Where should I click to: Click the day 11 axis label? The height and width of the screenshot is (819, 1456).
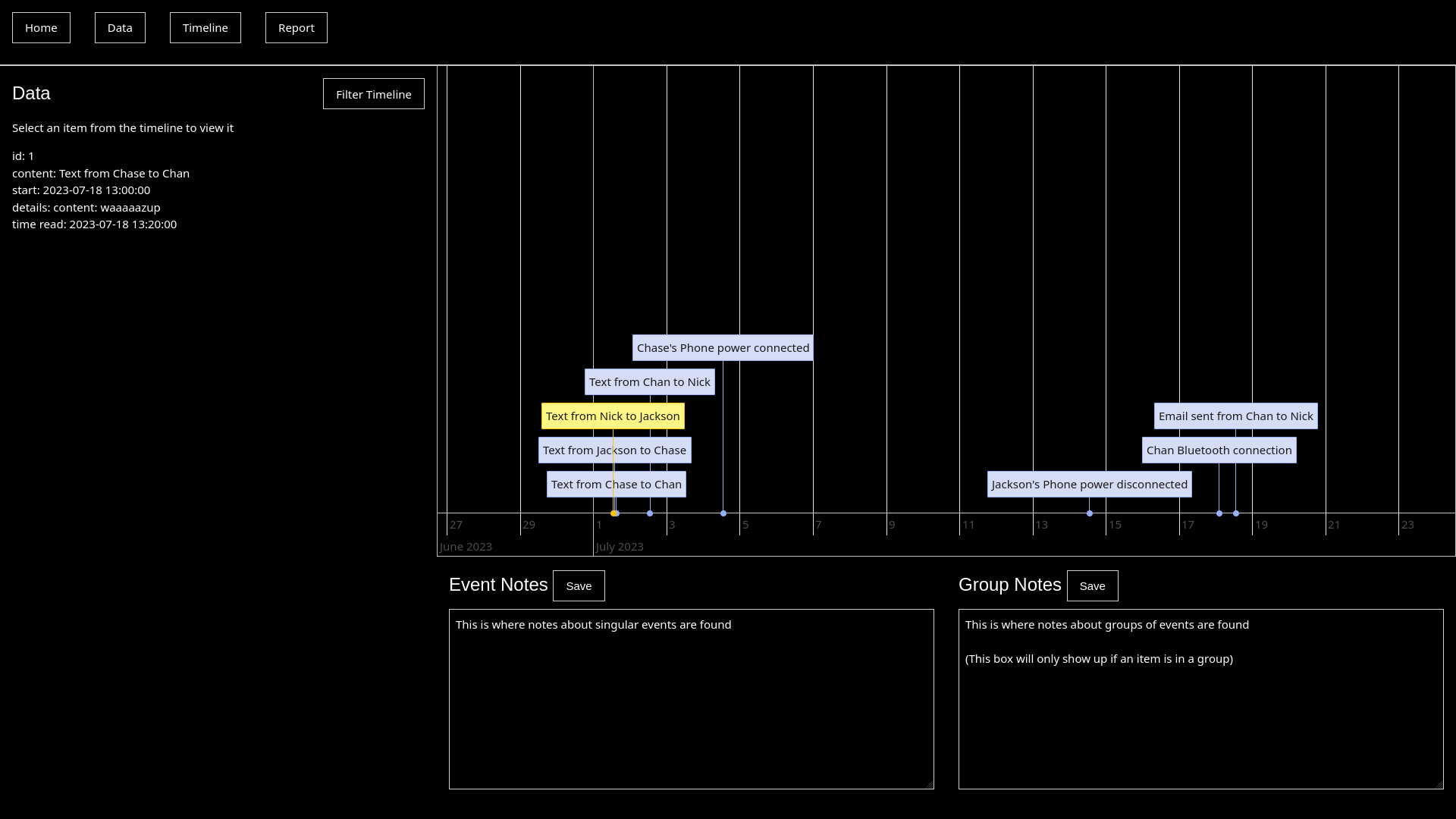(x=968, y=525)
